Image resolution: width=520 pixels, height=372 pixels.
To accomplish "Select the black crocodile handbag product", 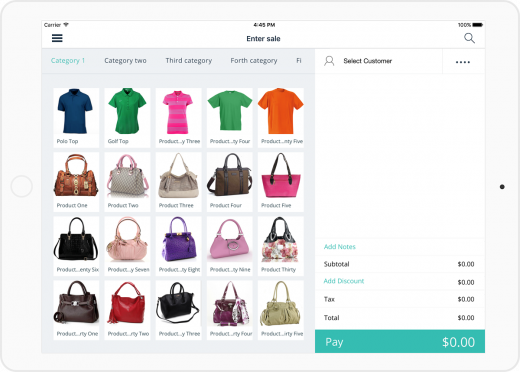I will [x=76, y=246].
